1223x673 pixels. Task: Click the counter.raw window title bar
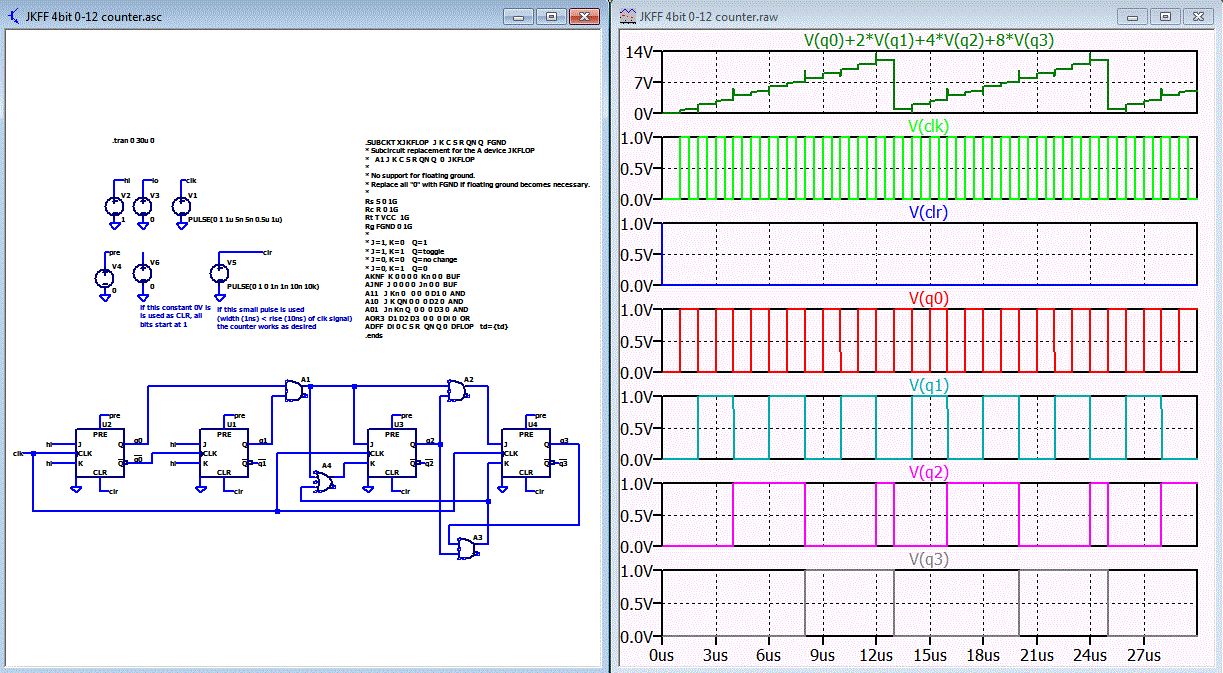coord(916,16)
